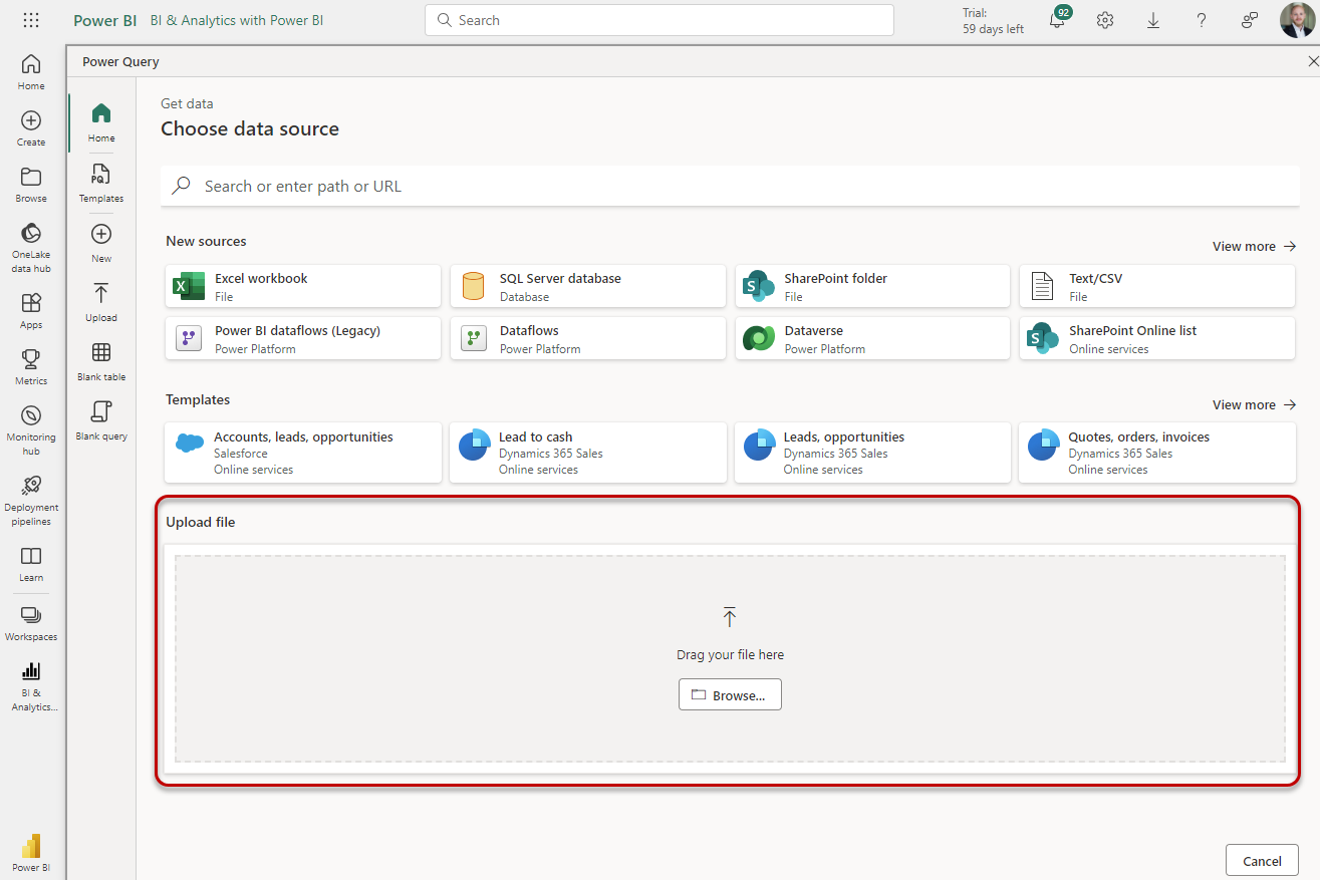Screen dimensions: 1320x880
Task: Click the Browse... button
Action: point(730,695)
